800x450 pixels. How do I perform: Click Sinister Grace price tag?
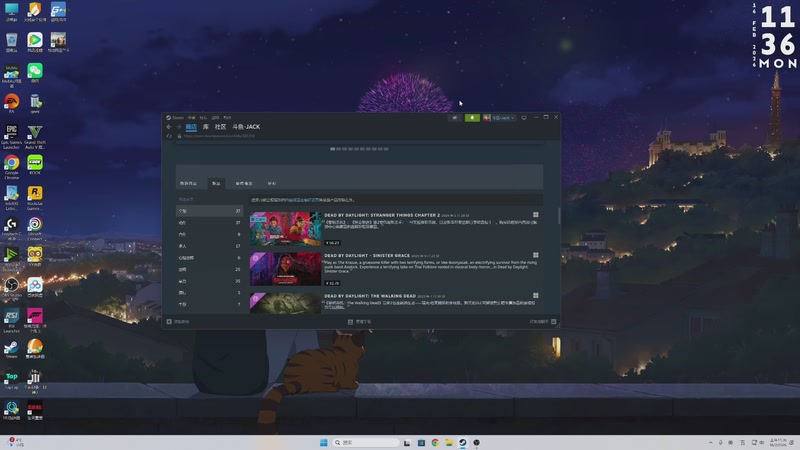[x=332, y=283]
